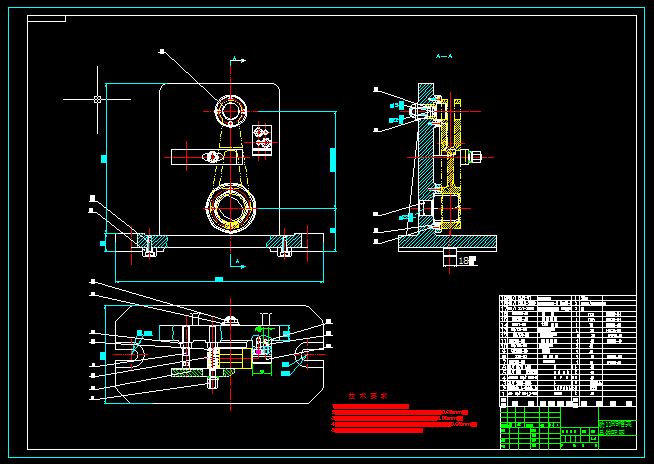Select the left hatched screw section on base
The width and height of the screenshot is (654, 464).
[x=152, y=242]
